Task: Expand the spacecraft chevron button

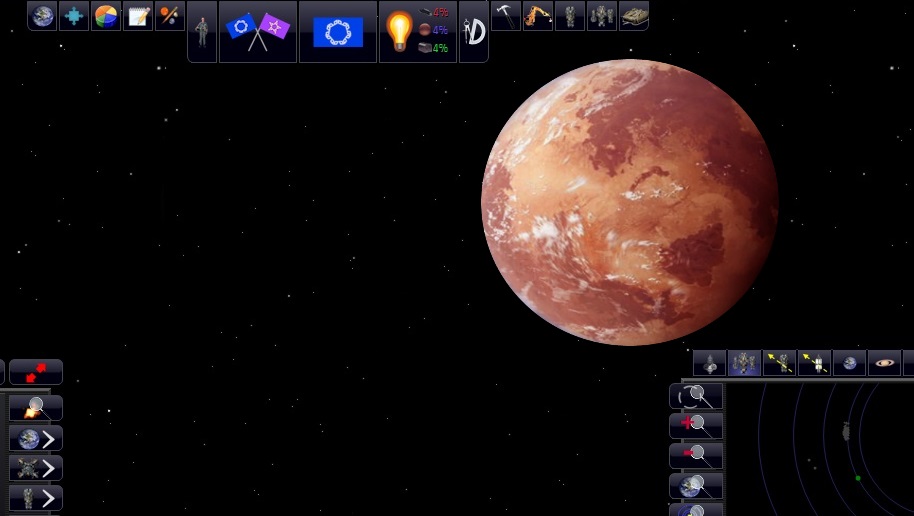Action: coord(36,499)
